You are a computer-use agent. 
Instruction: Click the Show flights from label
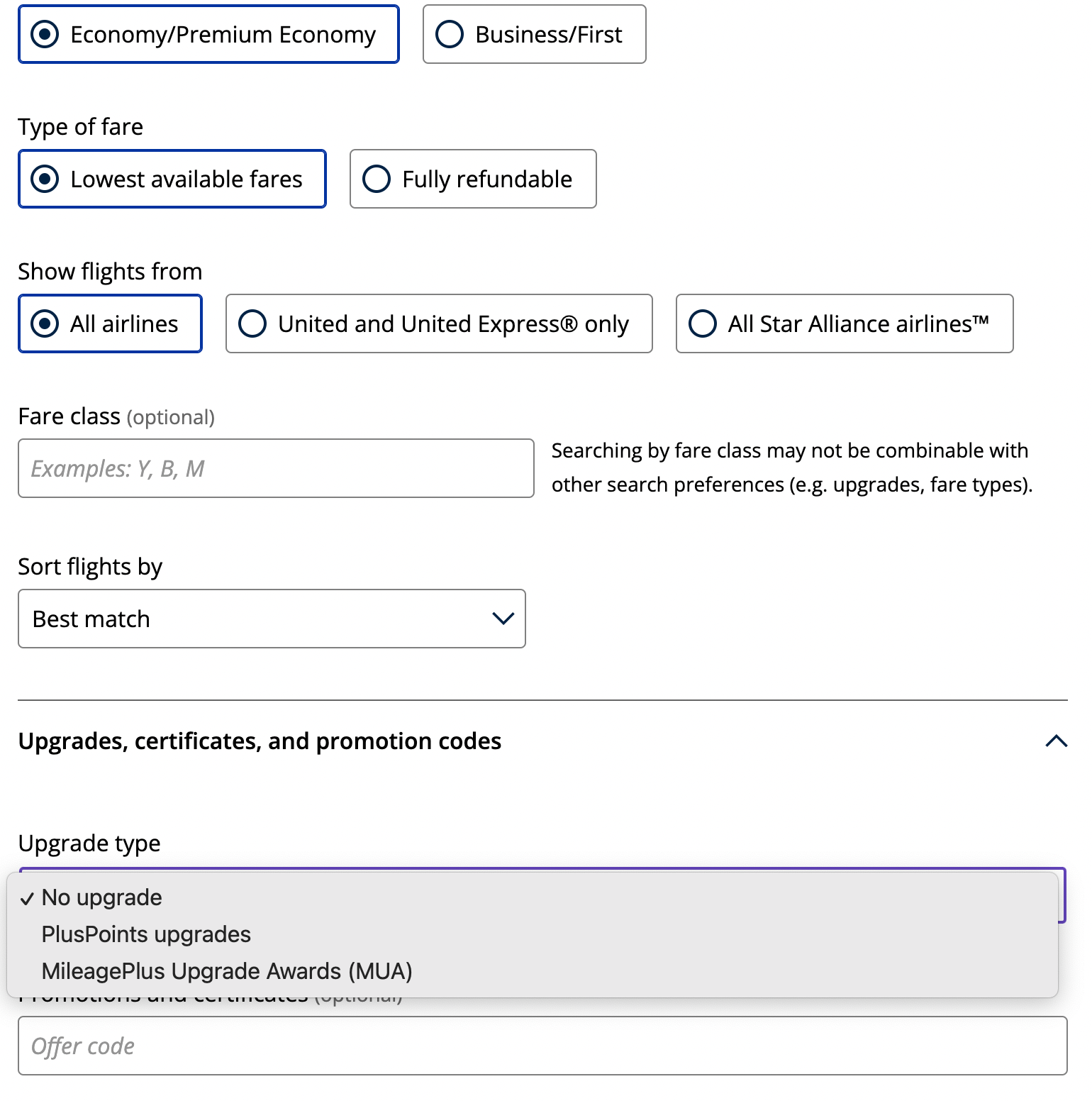tap(110, 272)
